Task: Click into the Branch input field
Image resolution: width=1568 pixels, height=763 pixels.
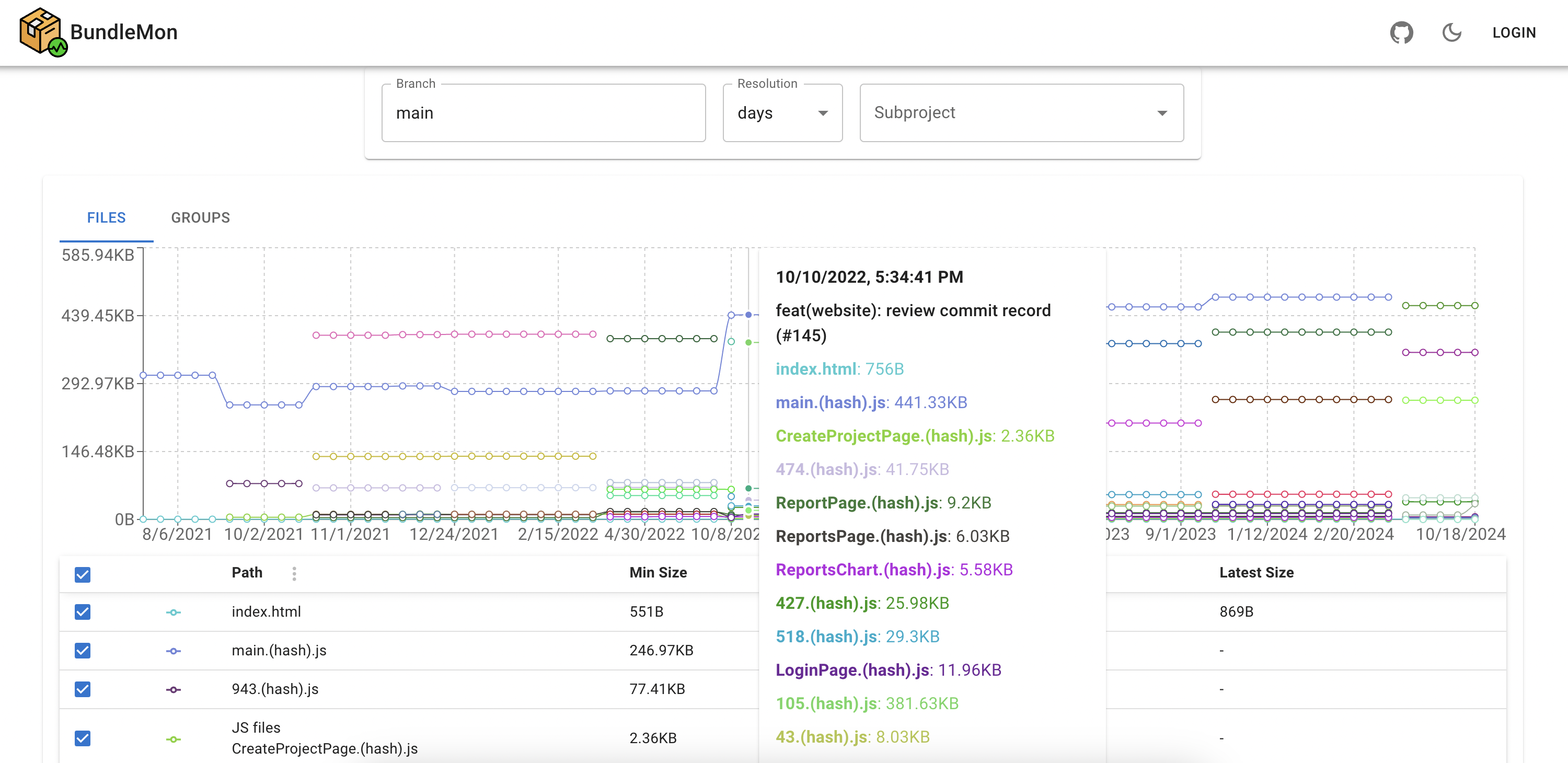Action: point(543,113)
